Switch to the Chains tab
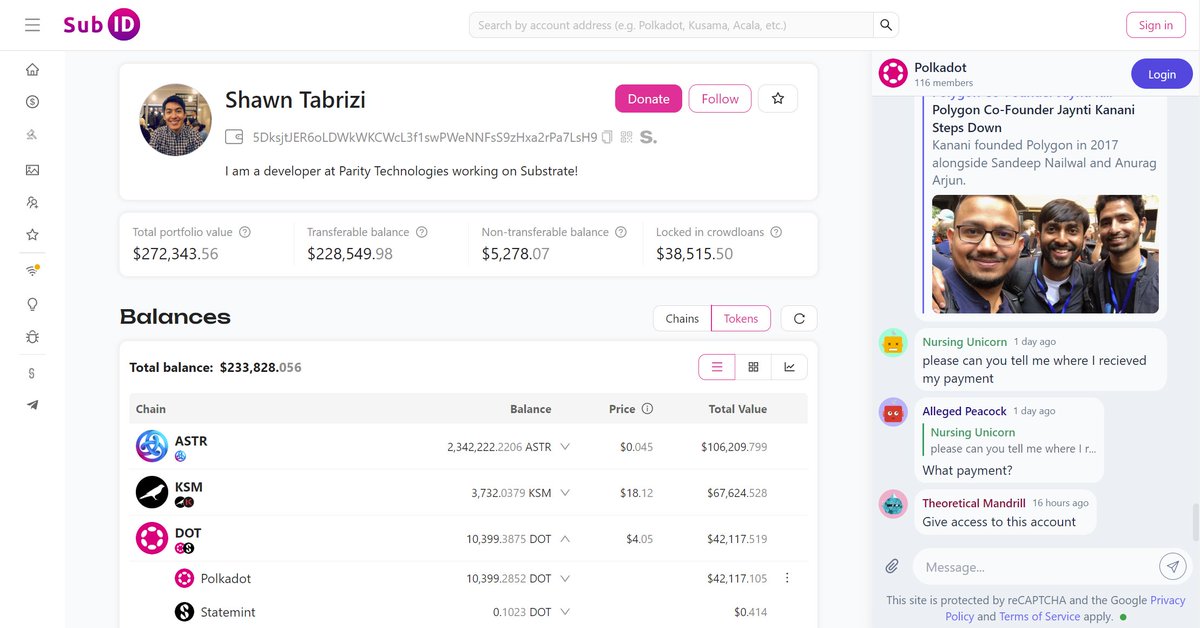Viewport: 1200px width, 628px height. click(x=682, y=319)
